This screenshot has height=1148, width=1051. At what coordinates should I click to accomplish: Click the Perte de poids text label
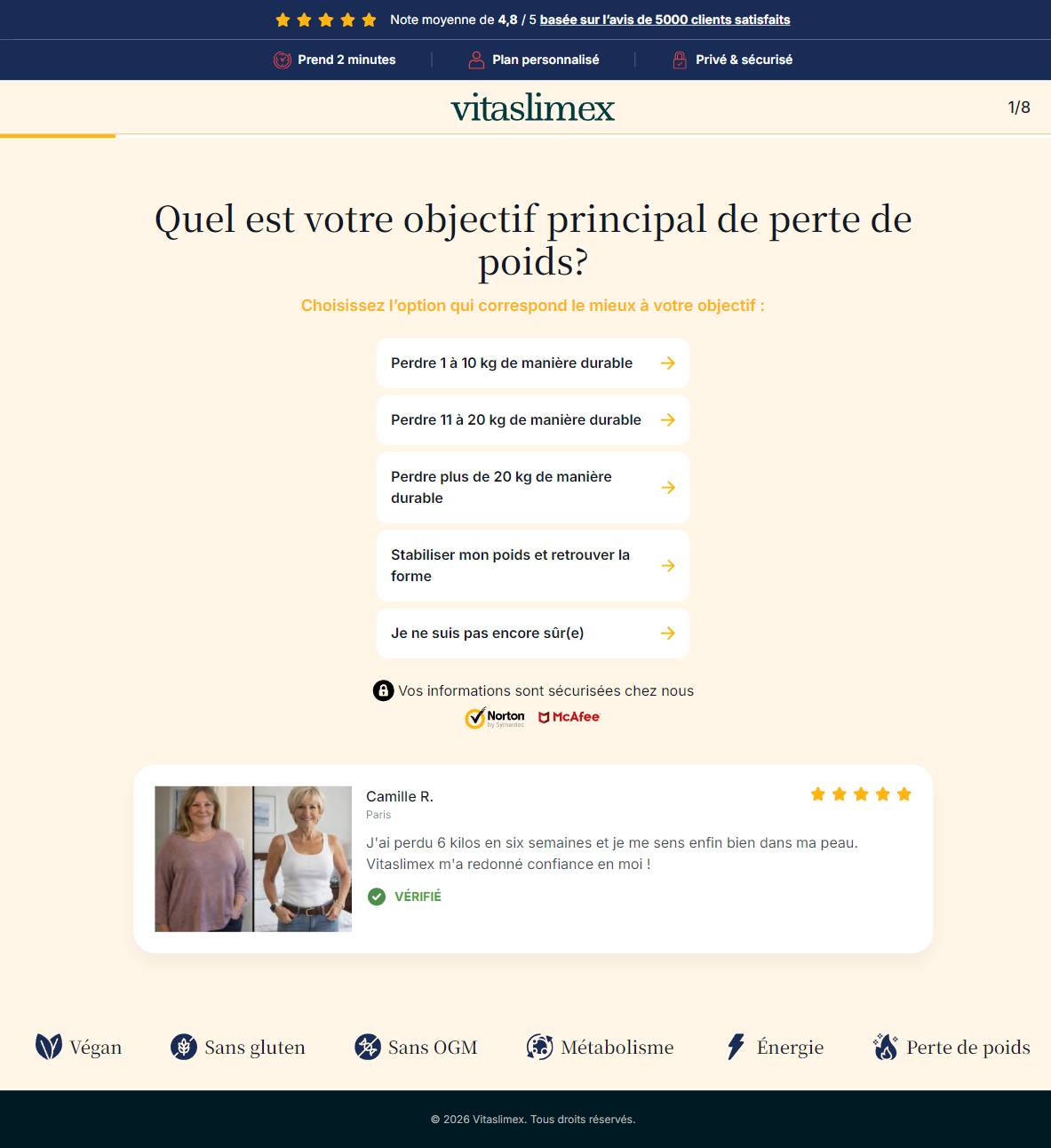(x=968, y=1048)
